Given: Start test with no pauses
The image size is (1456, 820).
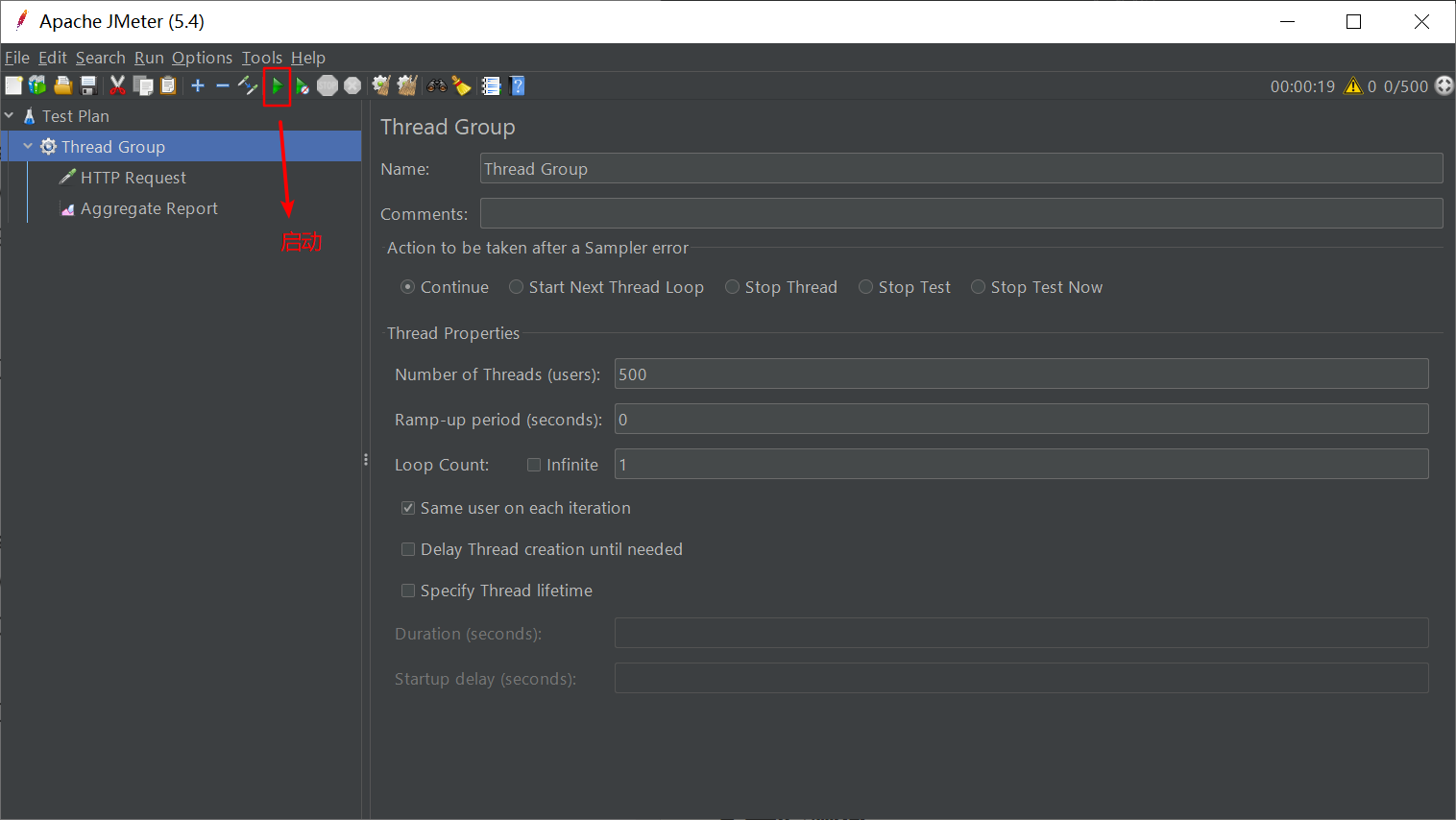Looking at the screenshot, I should [303, 86].
